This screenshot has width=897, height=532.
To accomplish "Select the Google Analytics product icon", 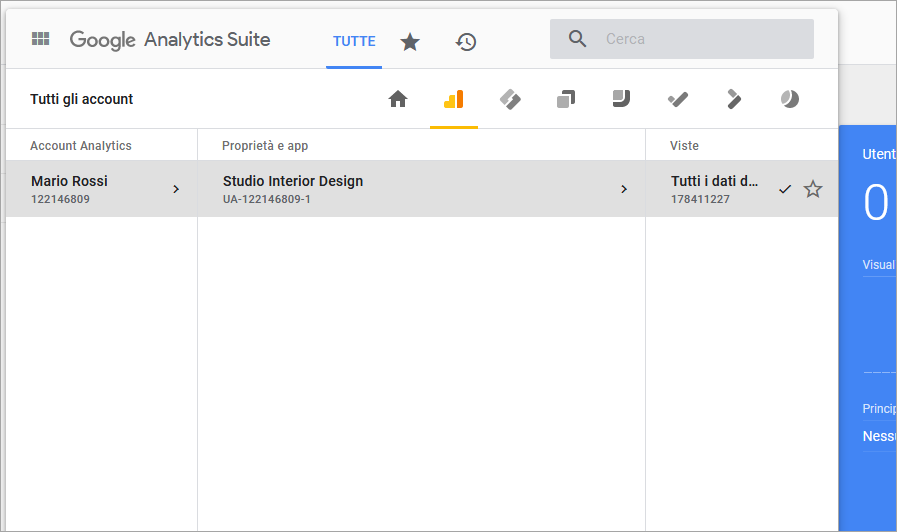I will 454,100.
